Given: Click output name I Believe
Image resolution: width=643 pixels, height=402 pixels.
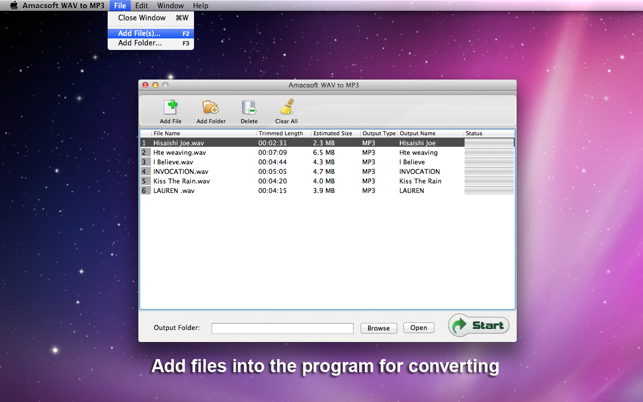Looking at the screenshot, I should [x=412, y=162].
